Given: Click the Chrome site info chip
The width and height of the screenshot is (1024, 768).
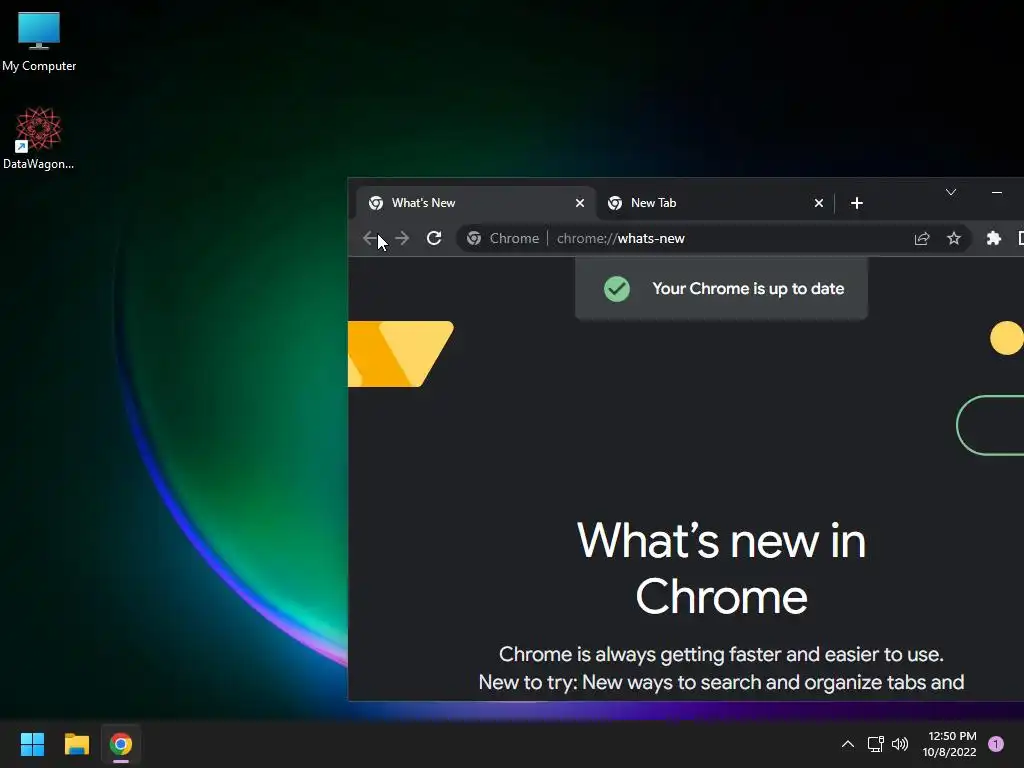Looking at the screenshot, I should point(502,238).
